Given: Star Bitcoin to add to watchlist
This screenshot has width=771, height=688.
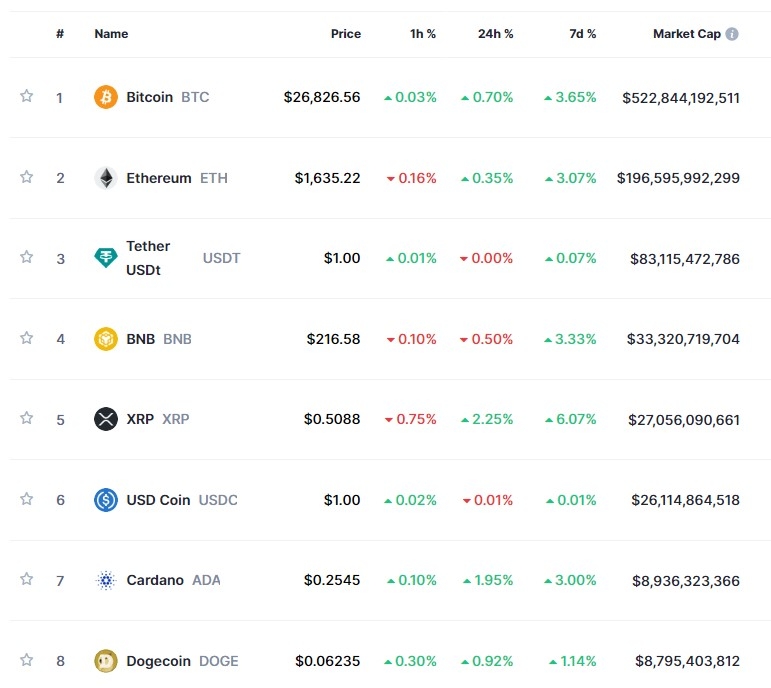Looking at the screenshot, I should coord(27,96).
